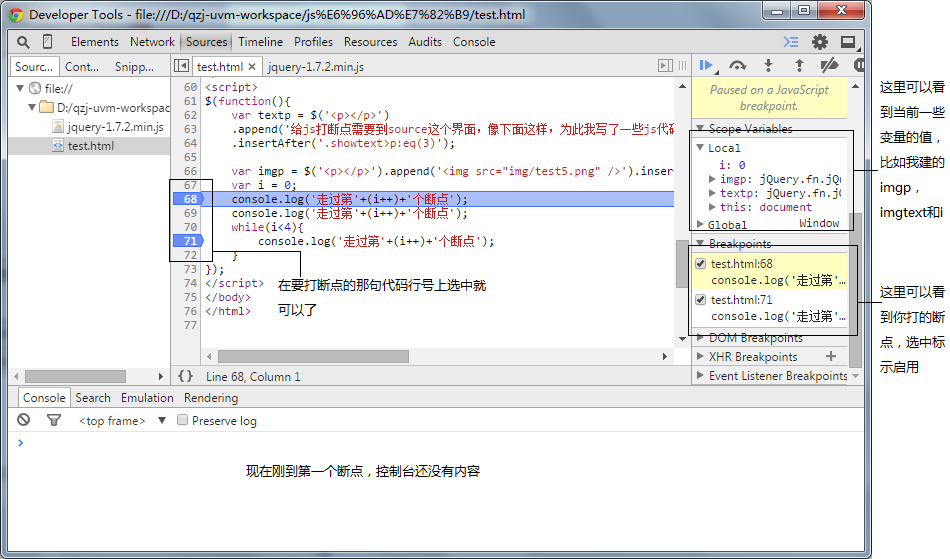950x559 pixels.
Task: Expand the this: document entry
Action: [x=712, y=207]
